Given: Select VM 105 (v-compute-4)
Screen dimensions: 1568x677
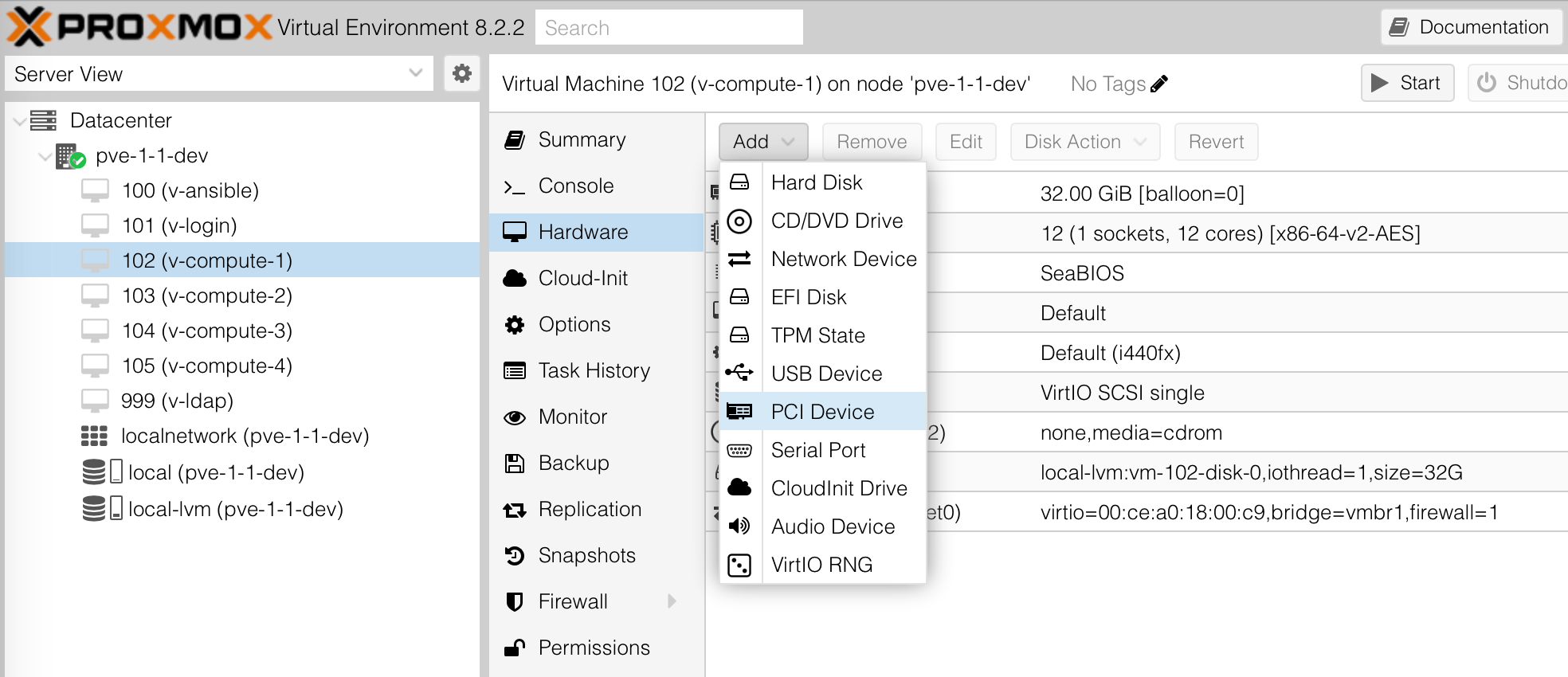Looking at the screenshot, I should [x=242, y=366].
